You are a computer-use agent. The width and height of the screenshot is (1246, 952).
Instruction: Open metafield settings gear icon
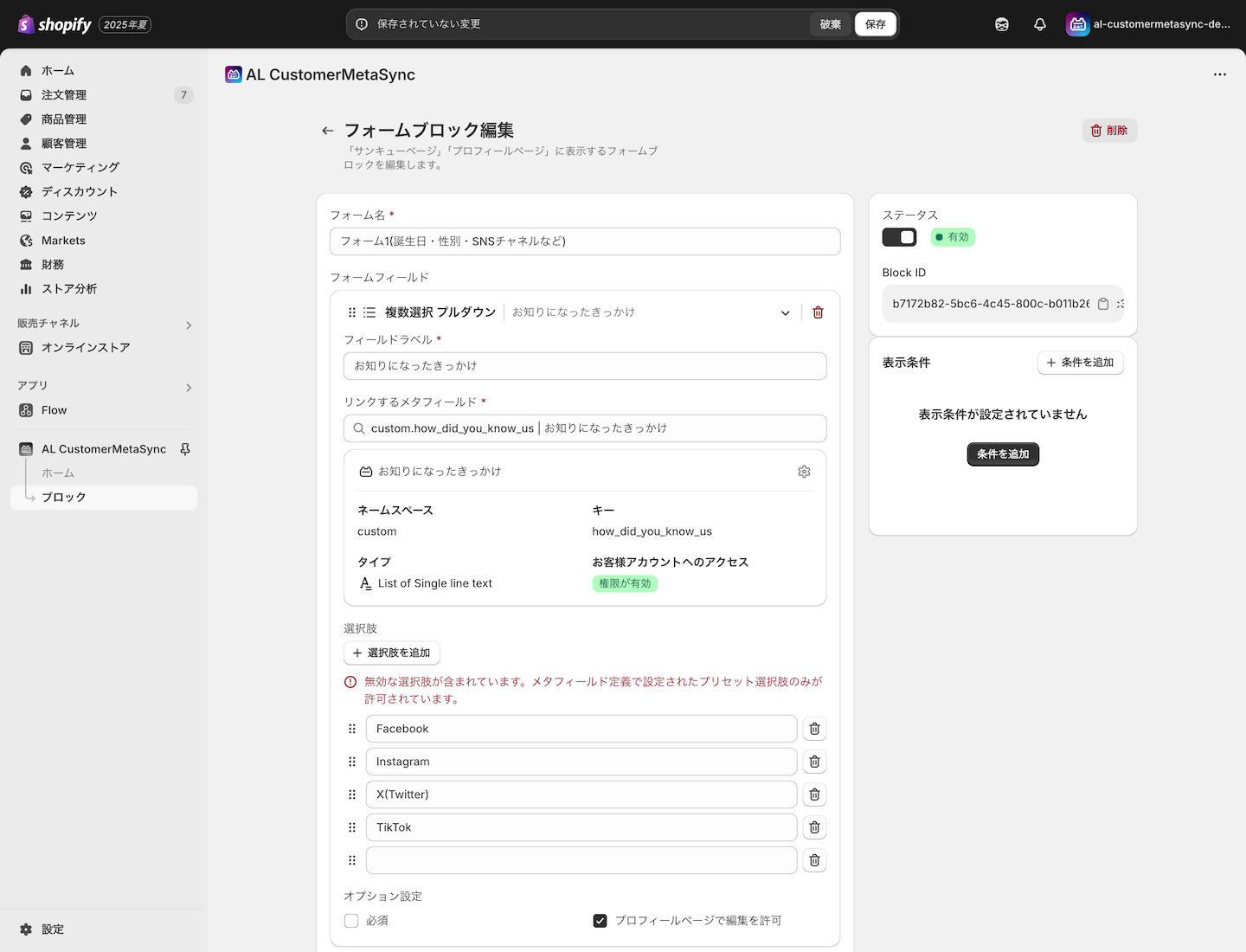pos(805,472)
